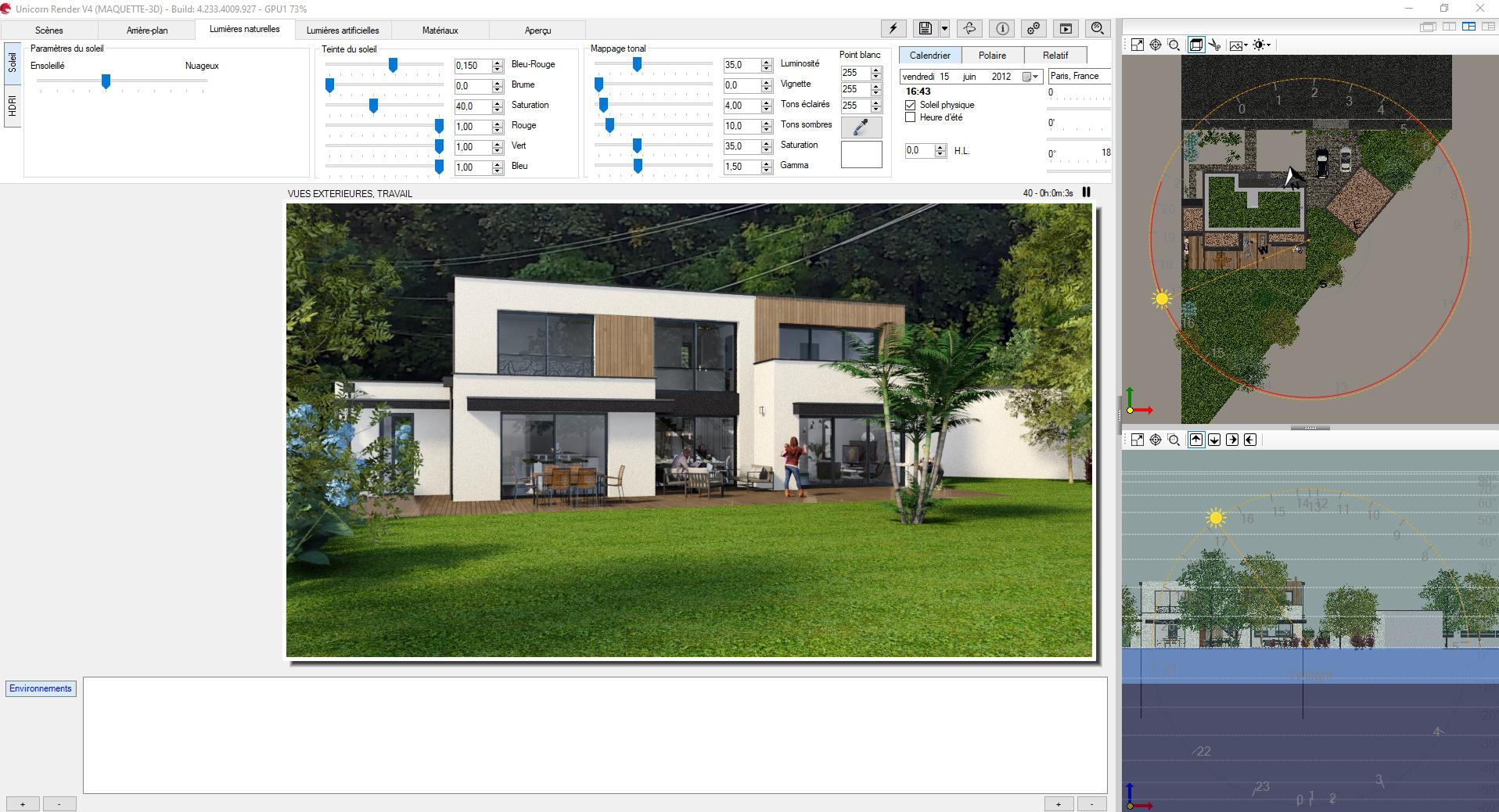Image resolution: width=1499 pixels, height=812 pixels.
Task: Open the save options dropdown arrow
Action: [x=945, y=29]
